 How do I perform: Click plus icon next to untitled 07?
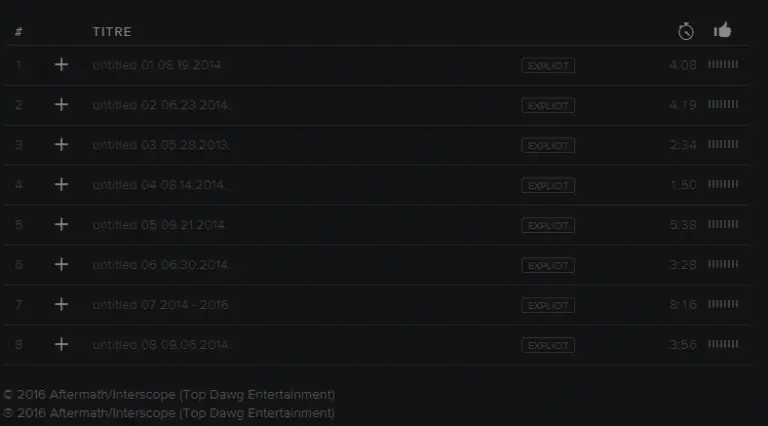point(61,305)
